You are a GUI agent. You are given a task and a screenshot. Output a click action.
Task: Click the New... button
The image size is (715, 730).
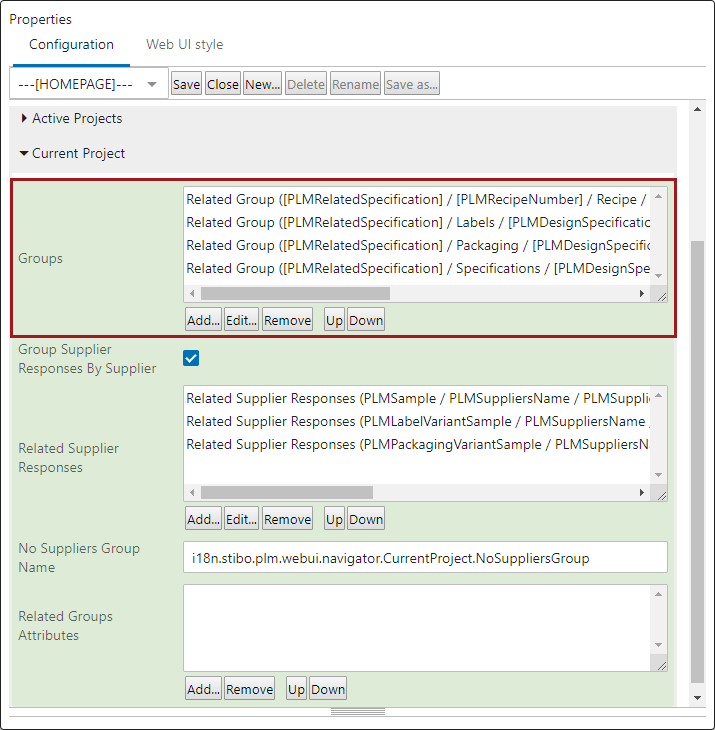pyautogui.click(x=263, y=84)
